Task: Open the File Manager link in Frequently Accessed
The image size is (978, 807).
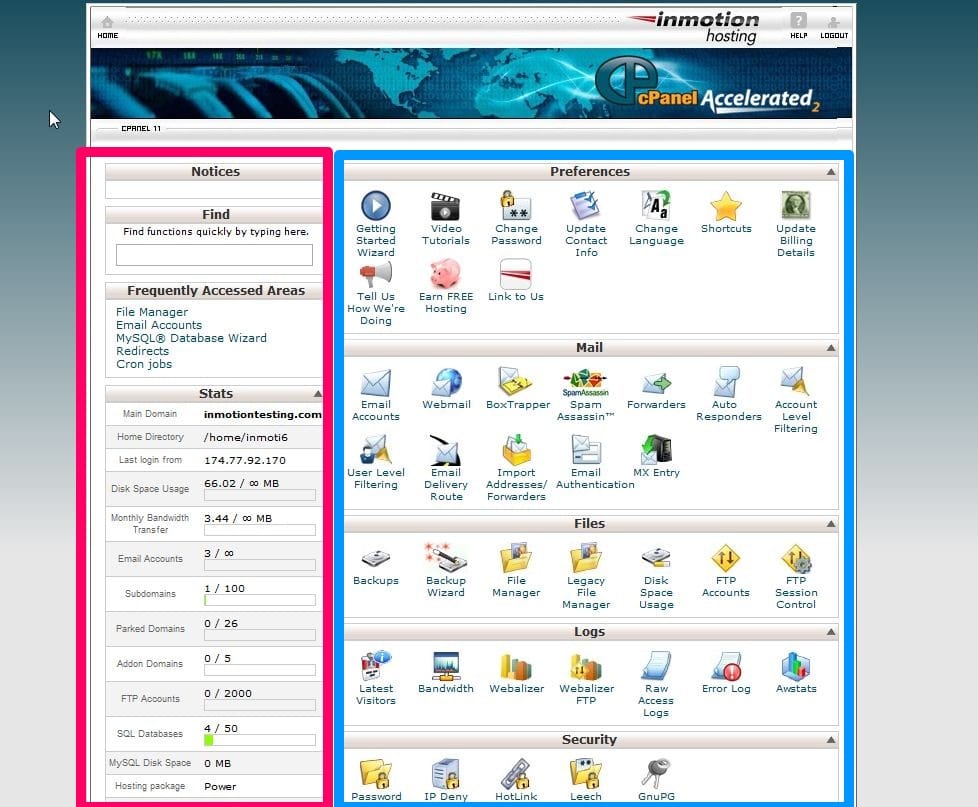Action: 152,312
